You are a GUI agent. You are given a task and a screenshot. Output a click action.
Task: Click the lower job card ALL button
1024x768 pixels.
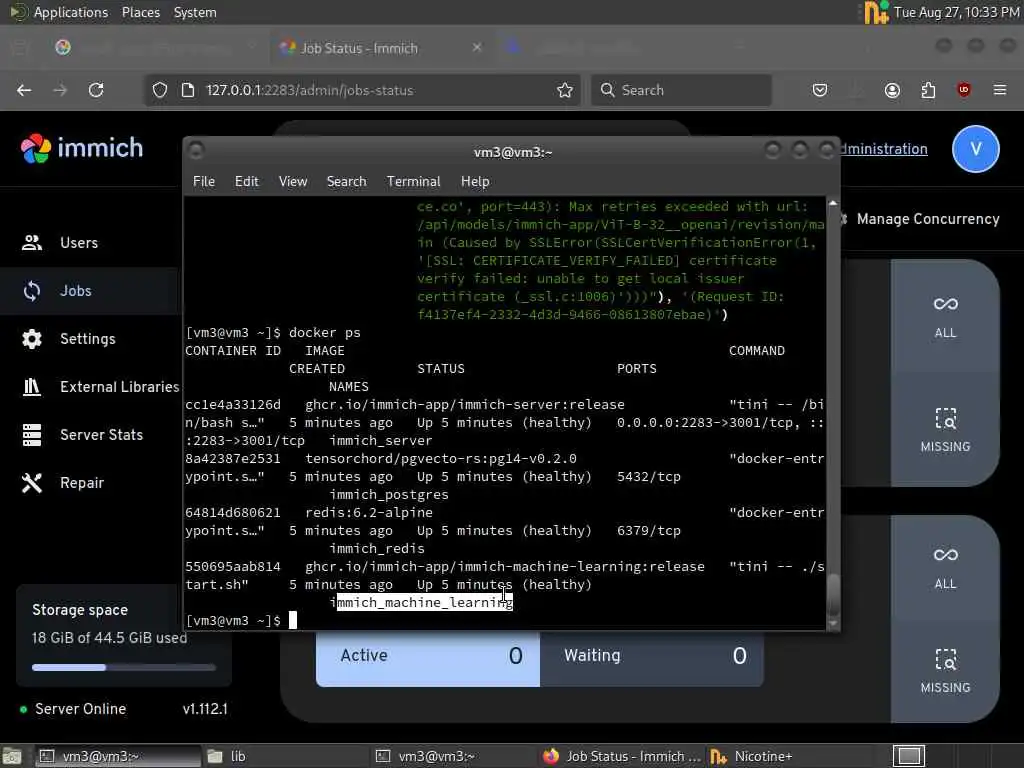coord(945,568)
